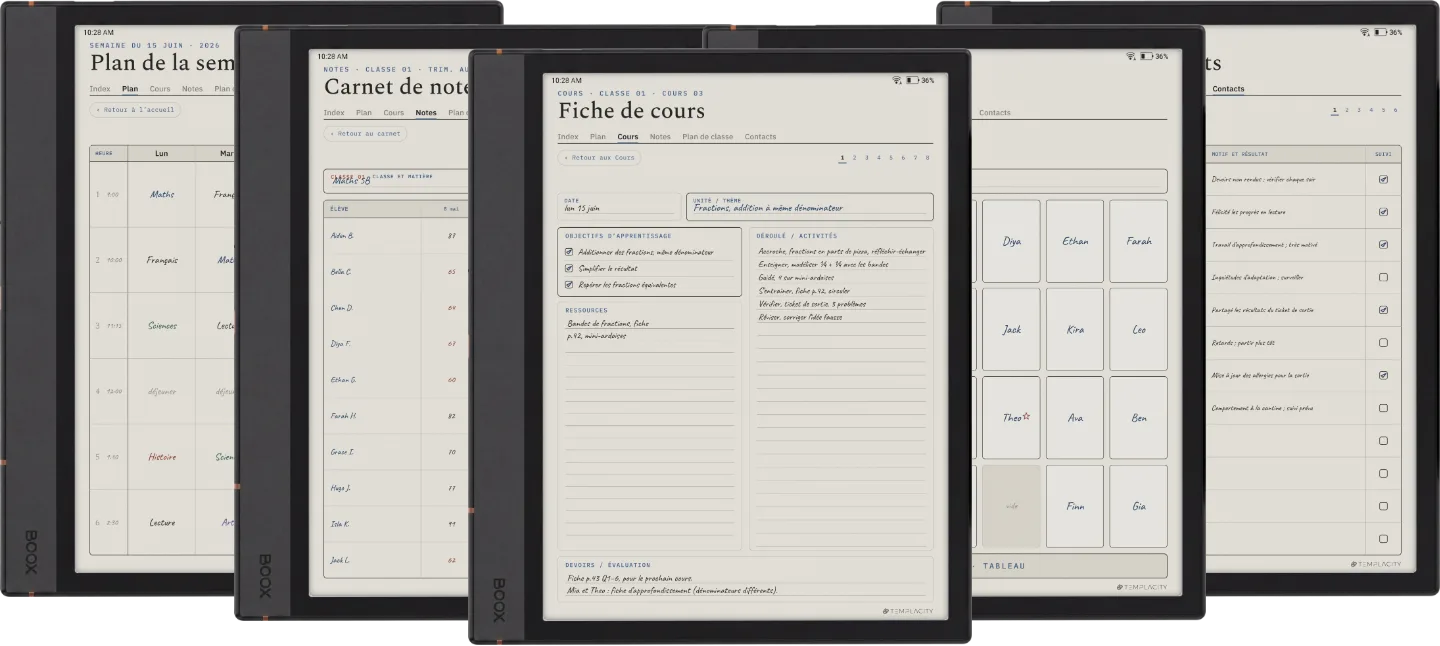The width and height of the screenshot is (1440, 646).
Task: Click the Wi-Fi icon on the Fiche de cours screen
Action: [897, 80]
